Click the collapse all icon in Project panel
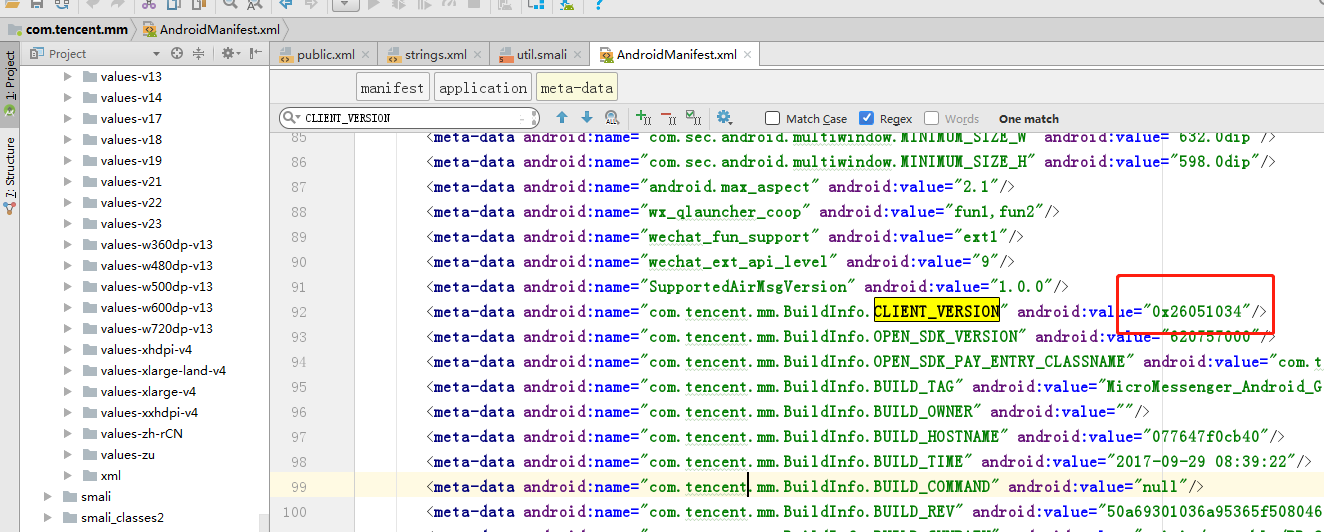The height and width of the screenshot is (532, 1324). tap(198, 54)
